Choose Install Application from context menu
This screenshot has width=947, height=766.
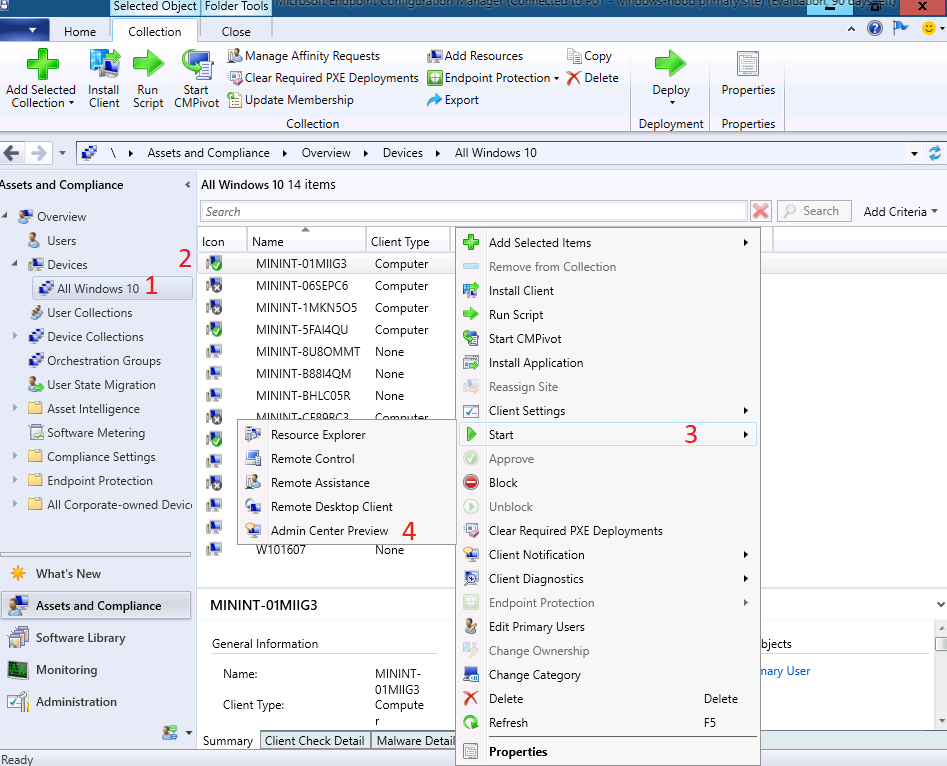608,363
